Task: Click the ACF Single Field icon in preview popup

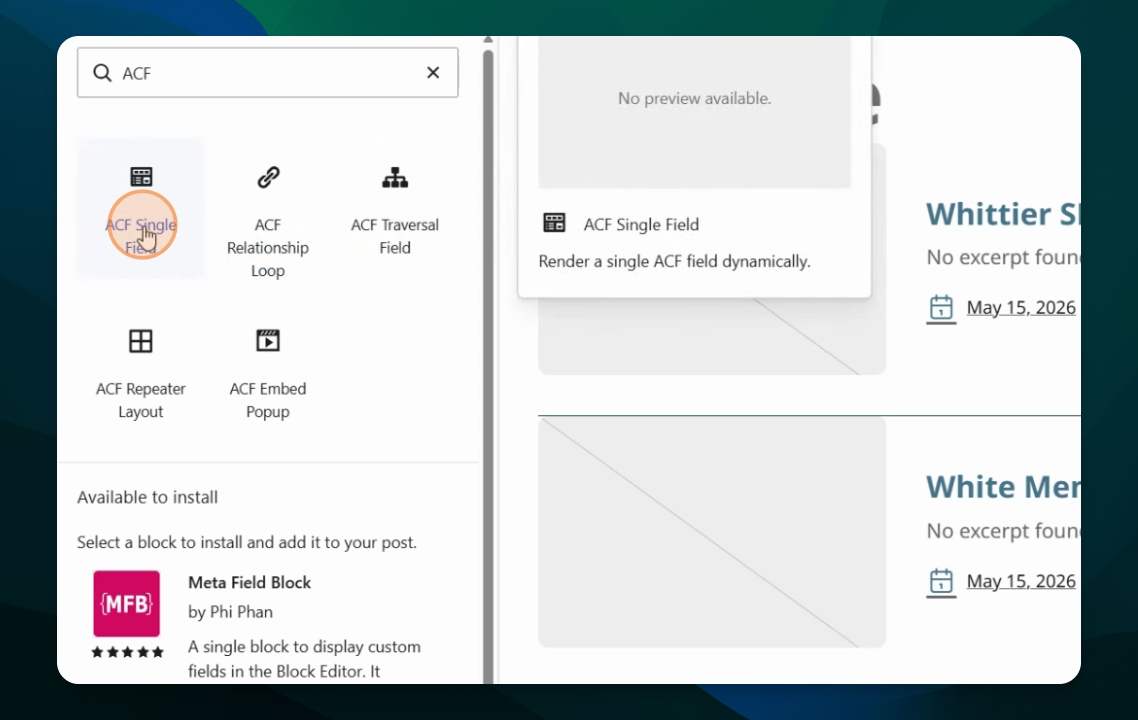Action: tap(554, 223)
